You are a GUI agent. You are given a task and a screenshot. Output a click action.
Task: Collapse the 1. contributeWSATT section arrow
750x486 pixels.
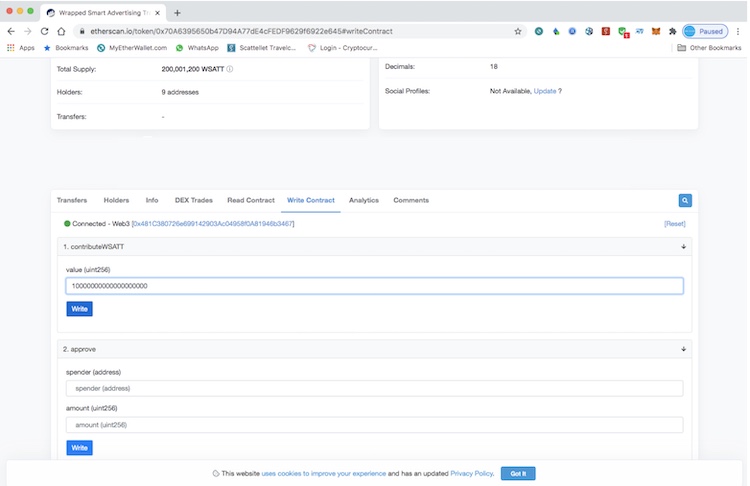point(684,247)
